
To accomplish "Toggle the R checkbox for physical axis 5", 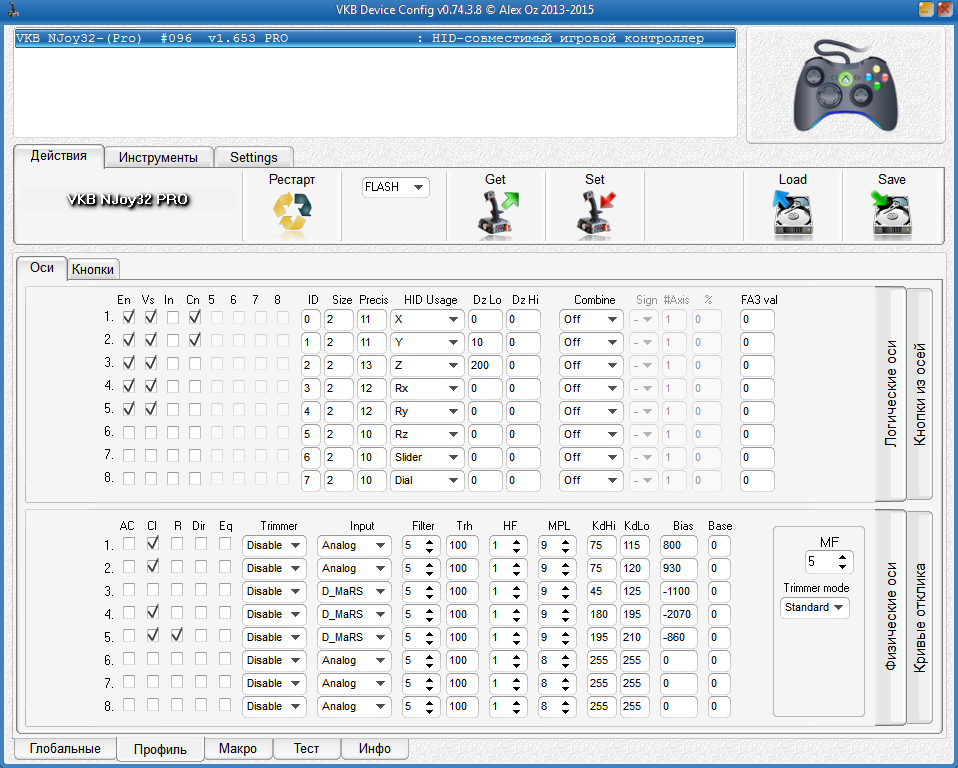I will 177,635.
